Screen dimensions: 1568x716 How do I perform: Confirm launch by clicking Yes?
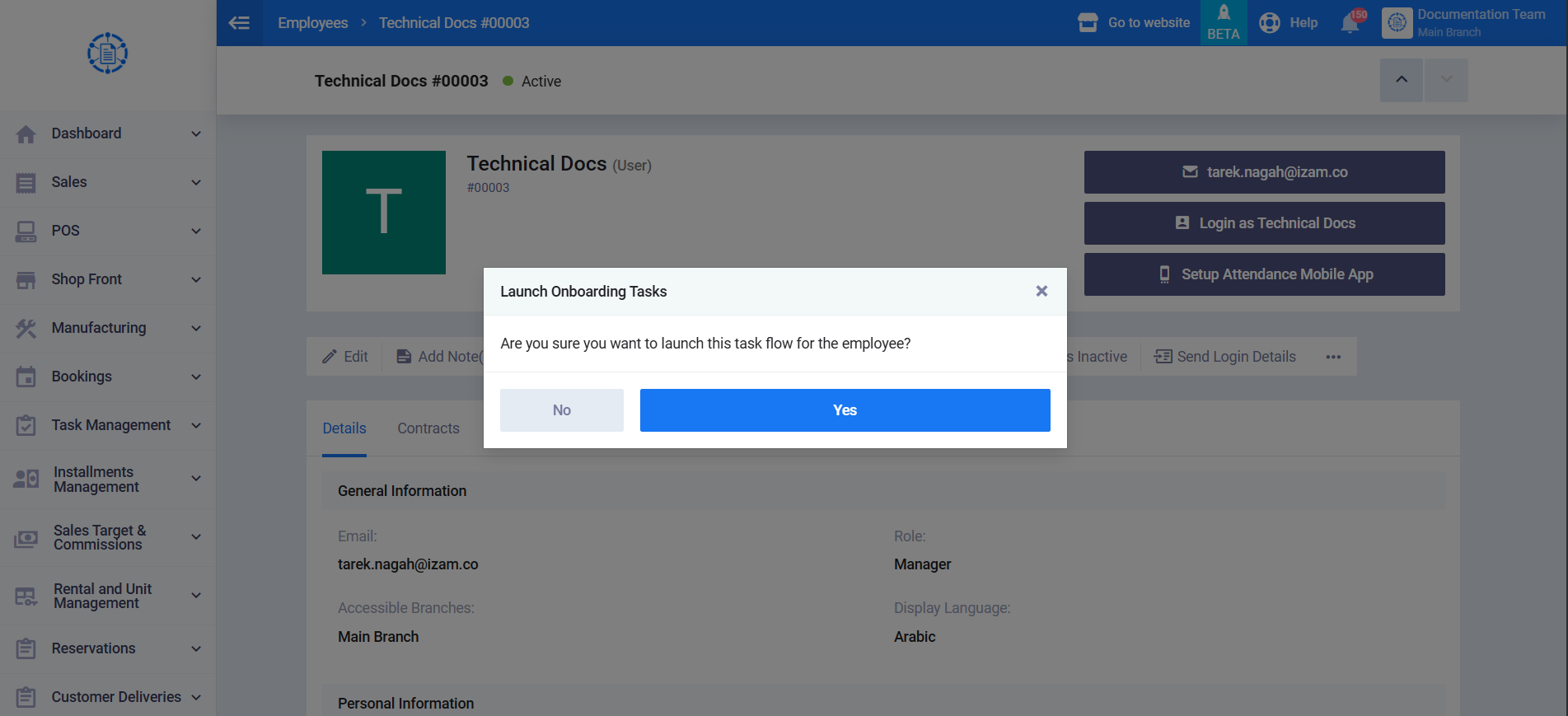coord(845,410)
